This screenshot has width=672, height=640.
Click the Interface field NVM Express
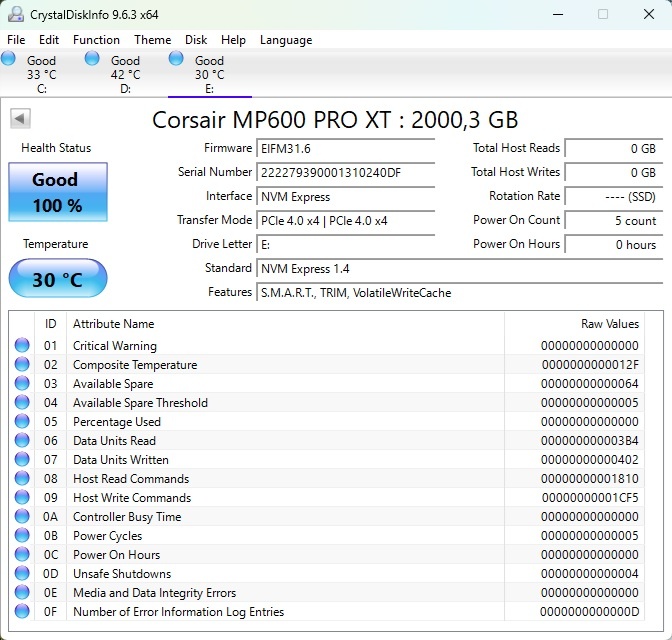345,197
